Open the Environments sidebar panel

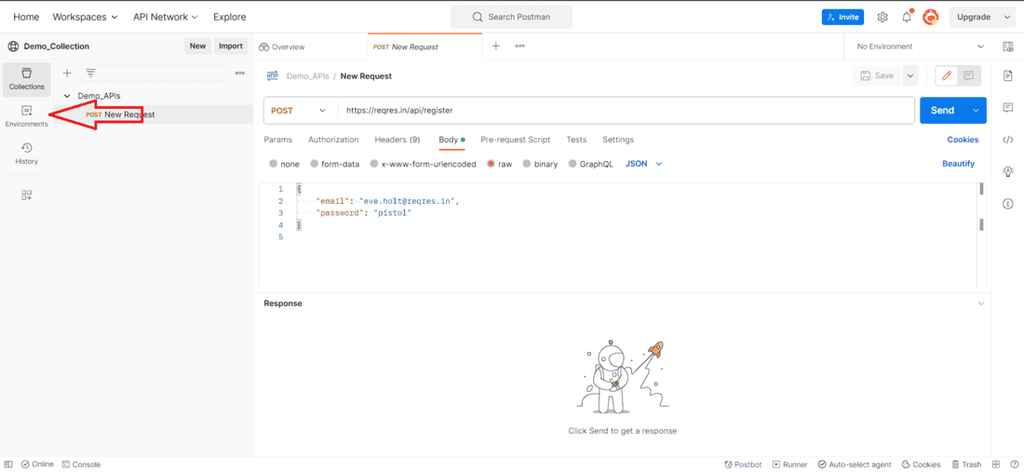(x=26, y=116)
